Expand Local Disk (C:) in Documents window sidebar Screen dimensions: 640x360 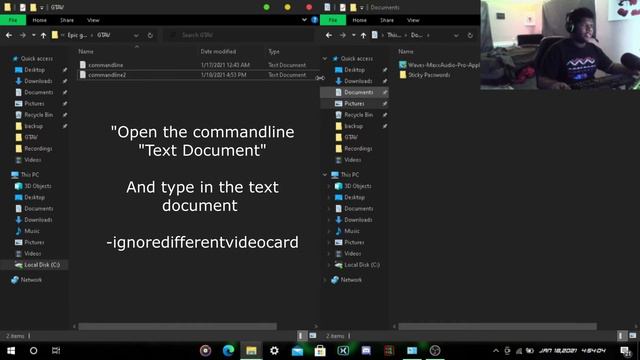329,265
